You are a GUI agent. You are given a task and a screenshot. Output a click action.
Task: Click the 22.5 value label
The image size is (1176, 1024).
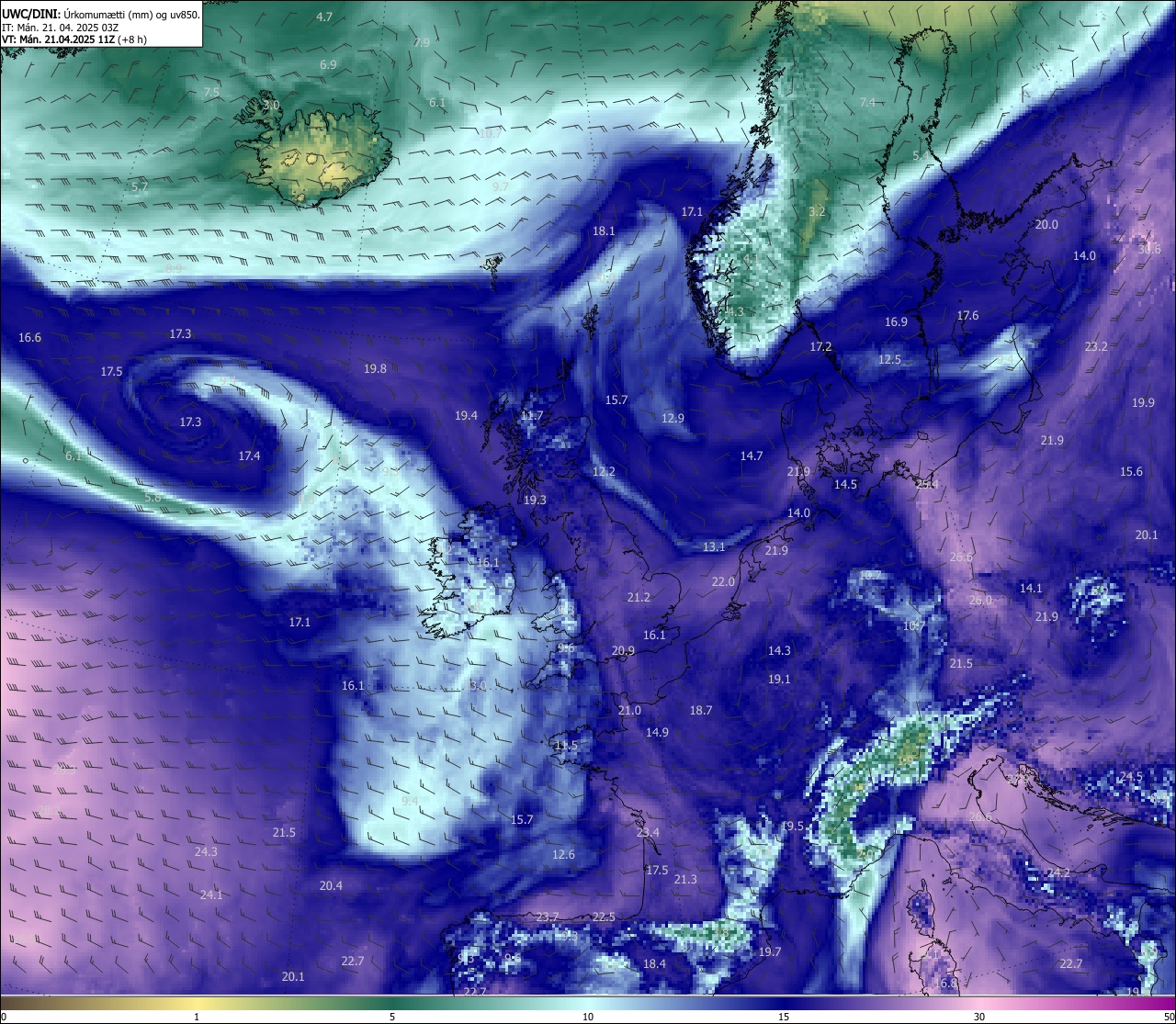click(604, 917)
